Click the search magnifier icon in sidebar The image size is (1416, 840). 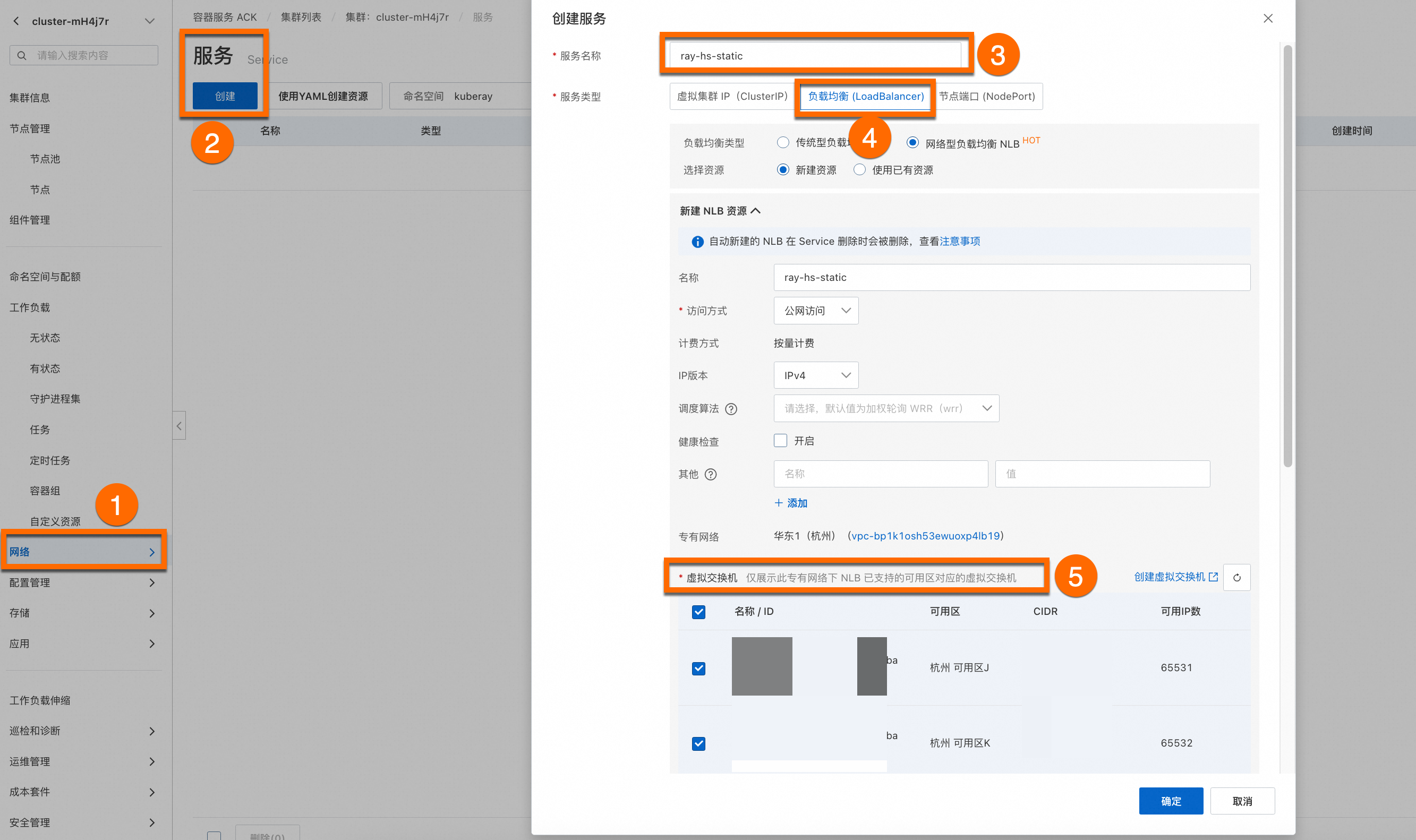coord(22,55)
